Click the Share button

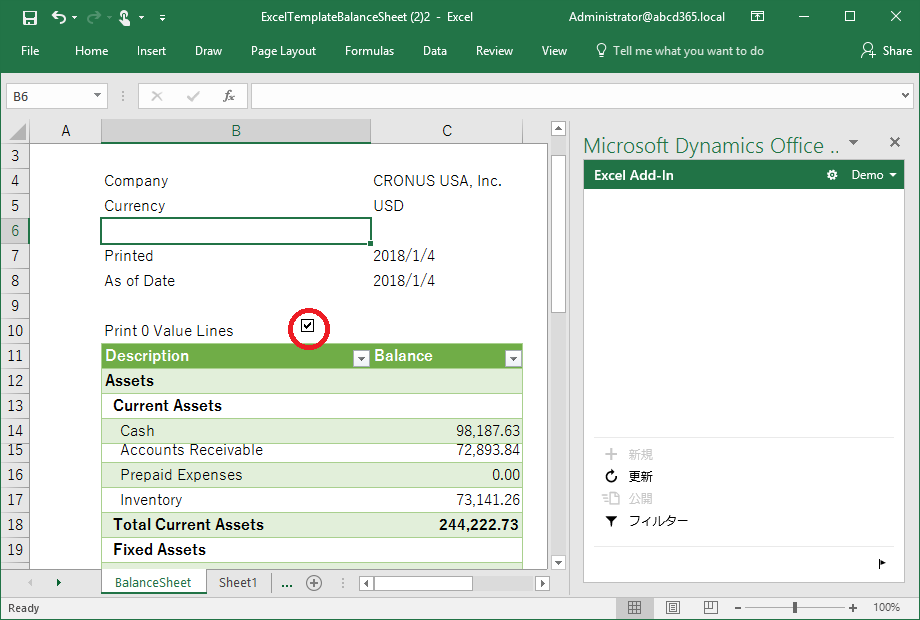point(887,51)
